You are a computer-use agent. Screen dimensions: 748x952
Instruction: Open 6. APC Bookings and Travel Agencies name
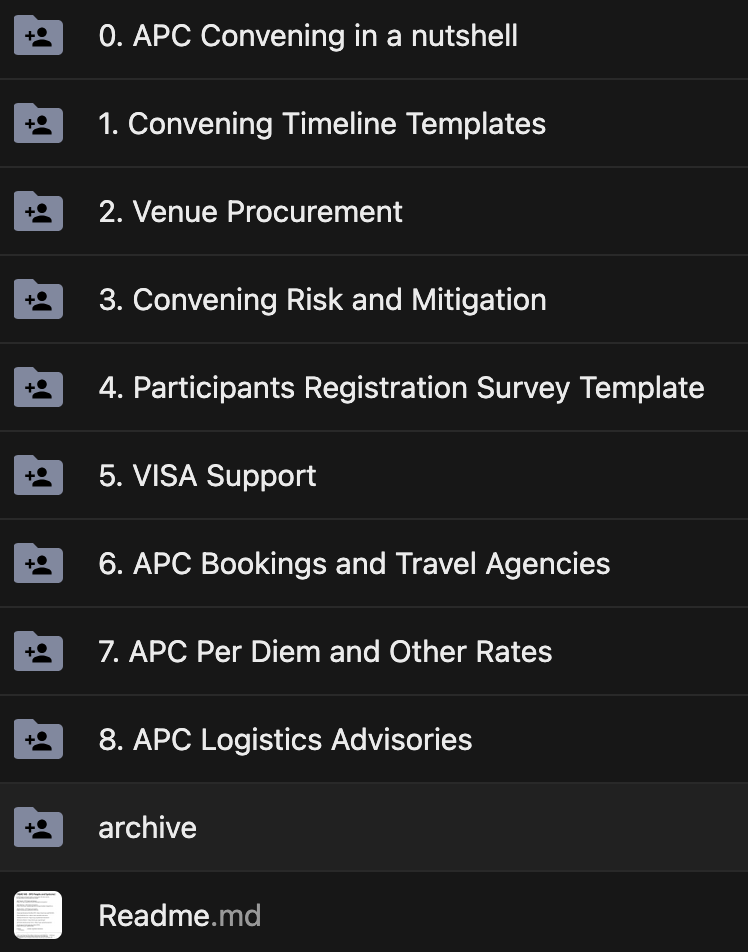click(x=354, y=564)
